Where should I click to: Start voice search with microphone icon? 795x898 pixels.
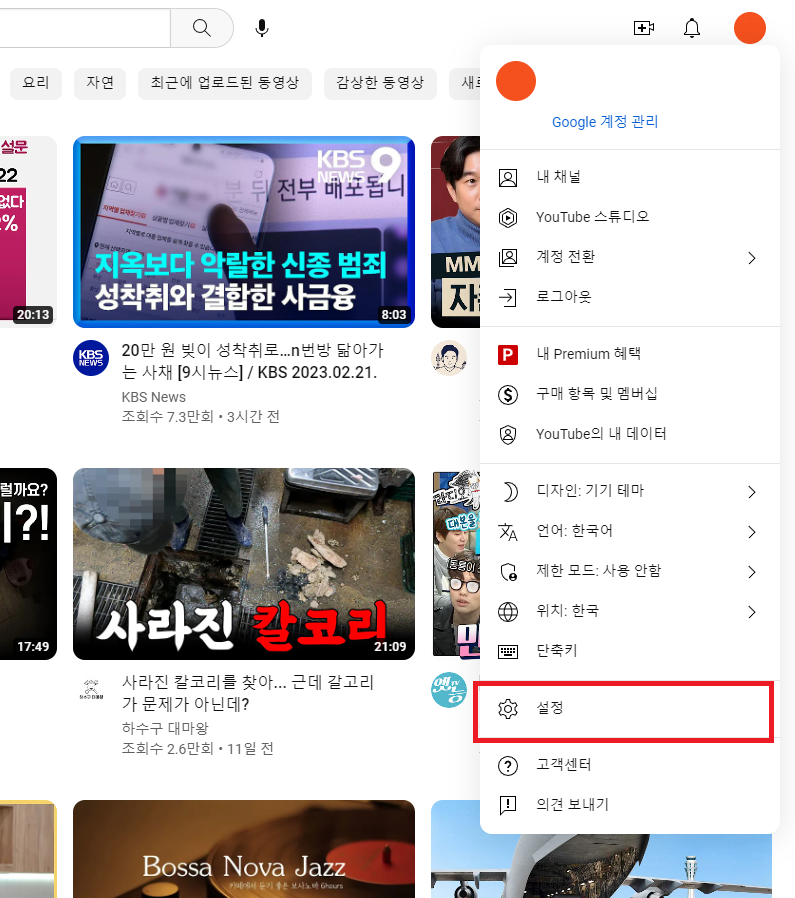coord(262,27)
